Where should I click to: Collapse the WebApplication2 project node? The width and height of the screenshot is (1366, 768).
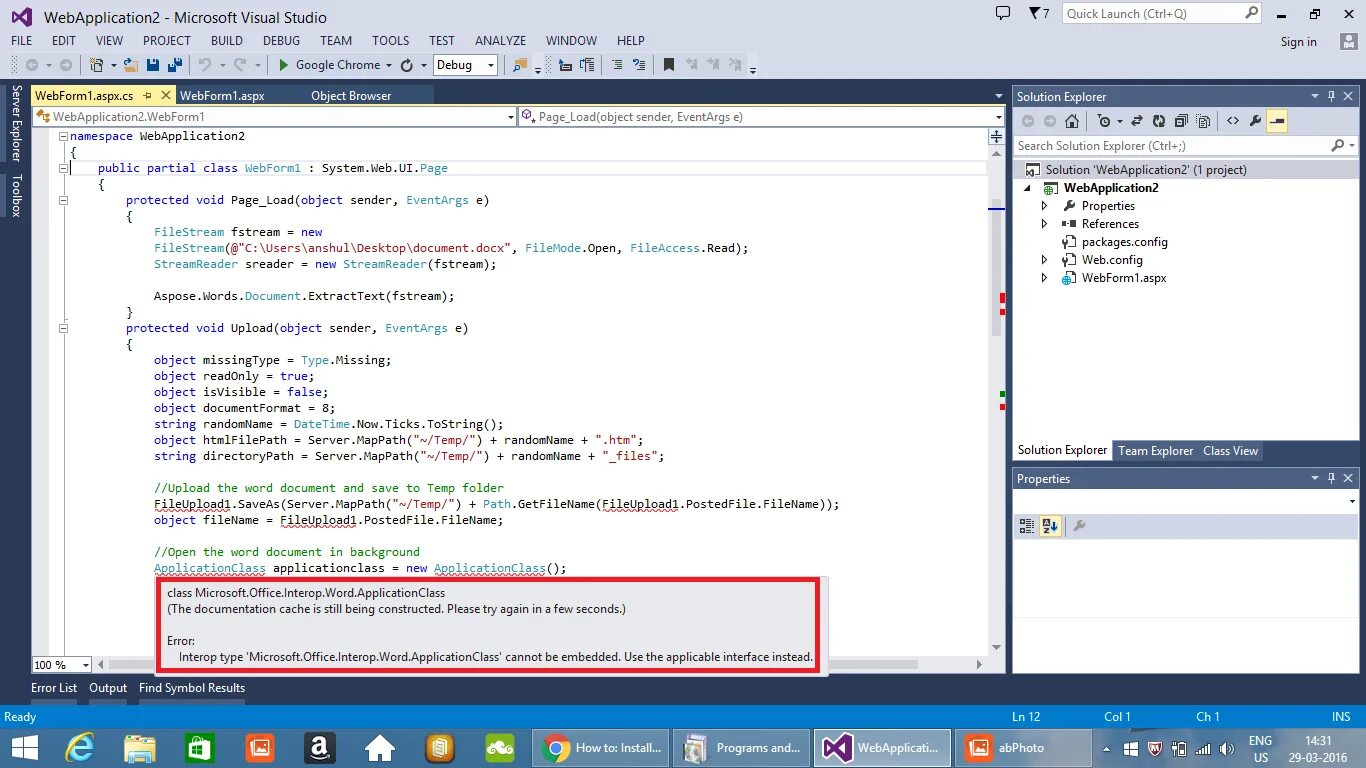(x=1027, y=188)
